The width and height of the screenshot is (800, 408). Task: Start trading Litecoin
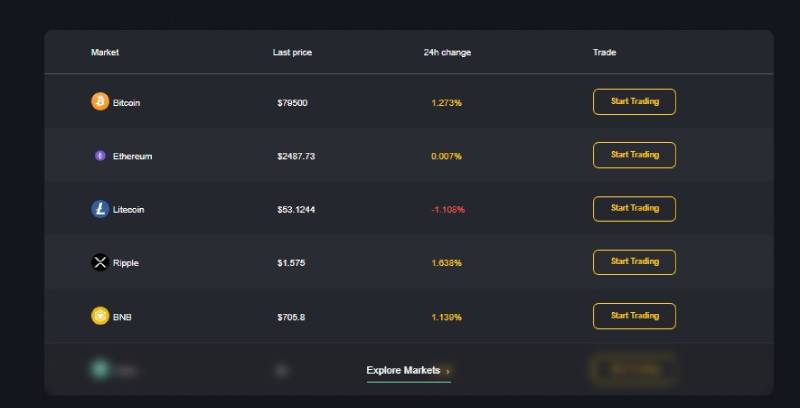pyautogui.click(x=634, y=209)
